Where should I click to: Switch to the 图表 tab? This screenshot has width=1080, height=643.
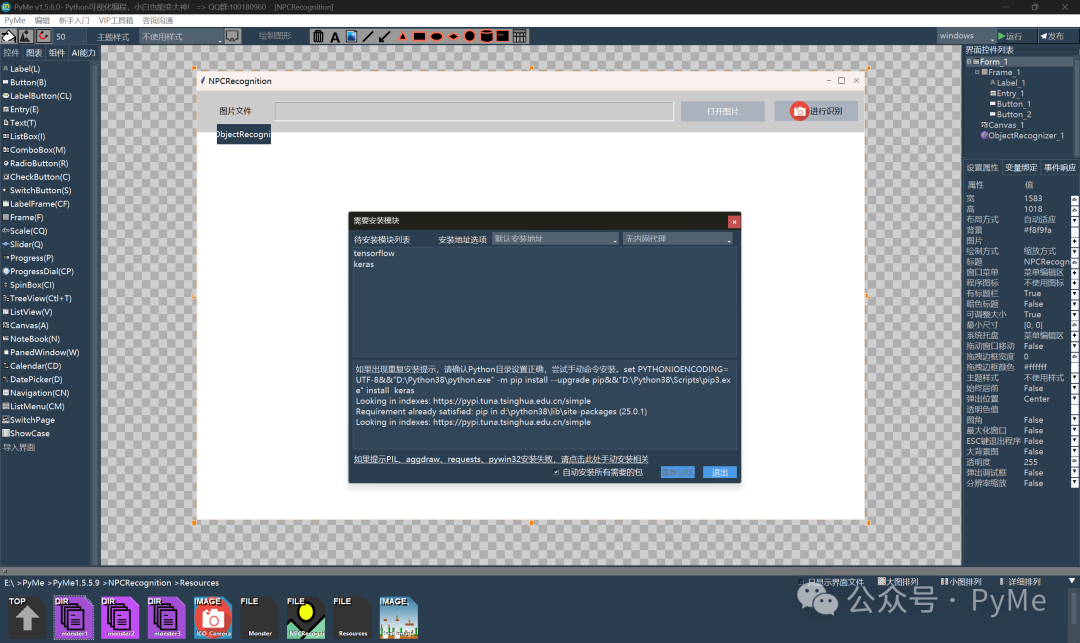[34, 53]
